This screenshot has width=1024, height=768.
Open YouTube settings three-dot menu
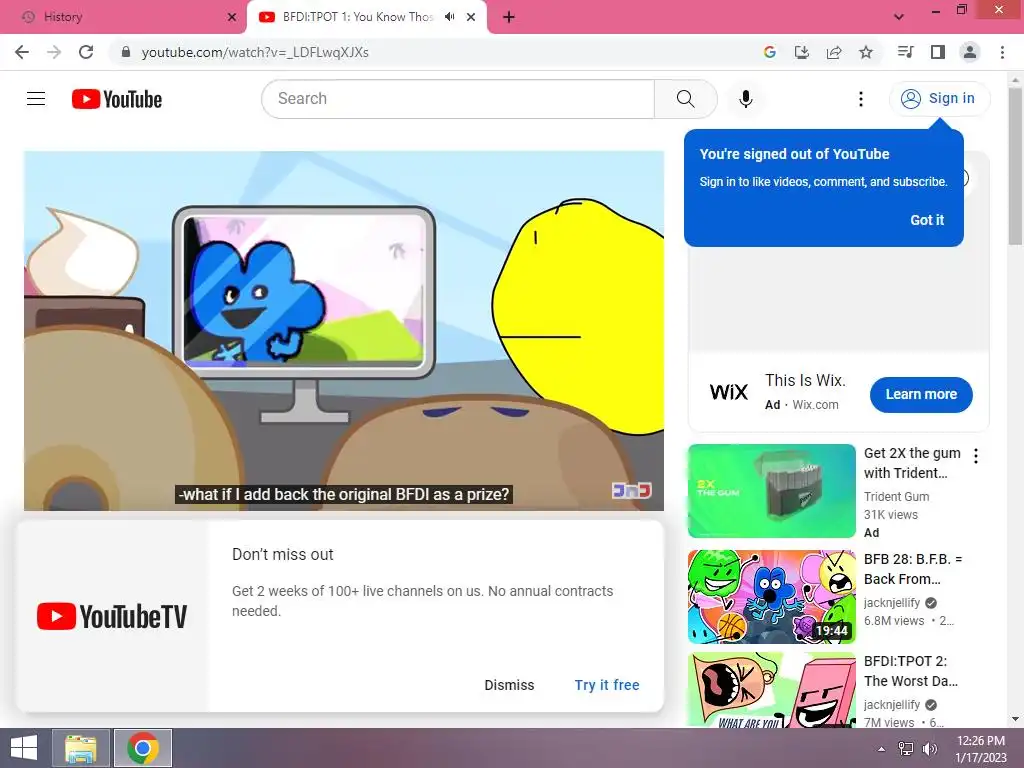(x=861, y=99)
